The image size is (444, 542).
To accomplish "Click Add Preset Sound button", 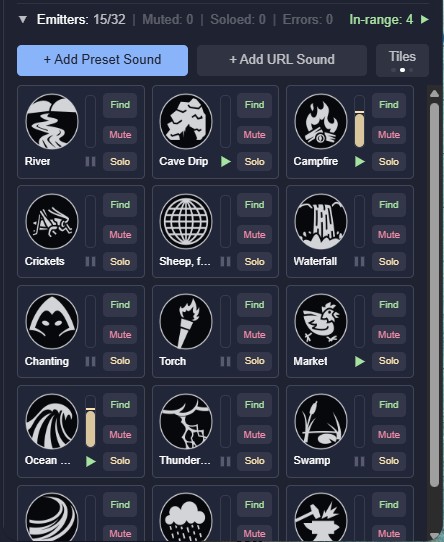I will 102,60.
